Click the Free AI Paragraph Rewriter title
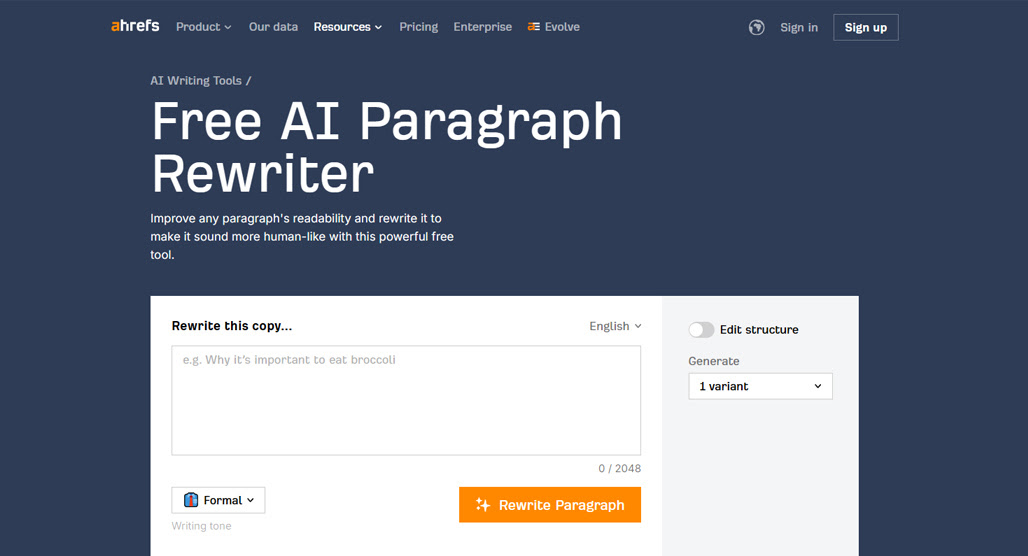 tap(387, 148)
